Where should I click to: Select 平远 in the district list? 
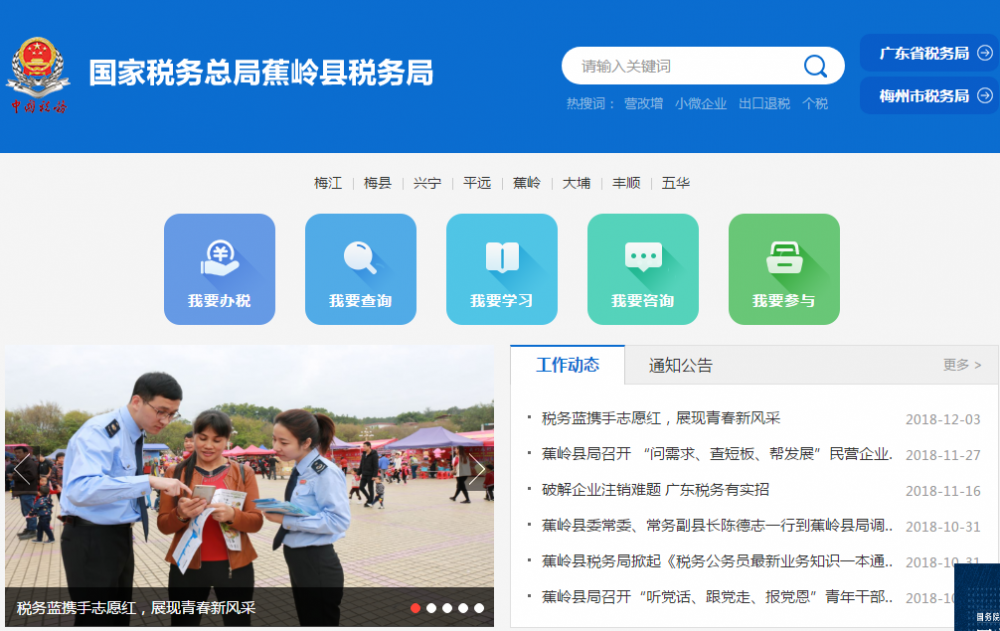click(x=477, y=183)
